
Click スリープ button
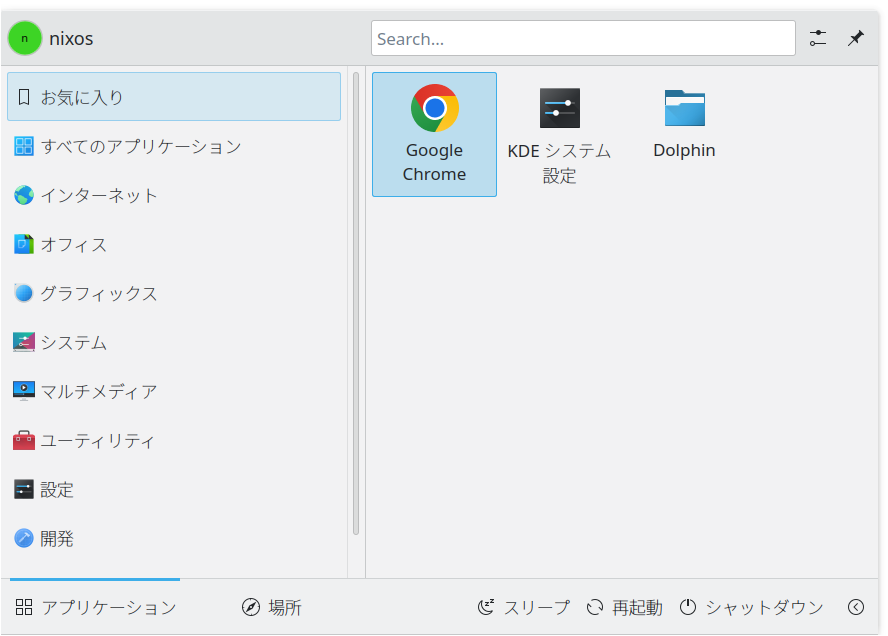click(524, 607)
